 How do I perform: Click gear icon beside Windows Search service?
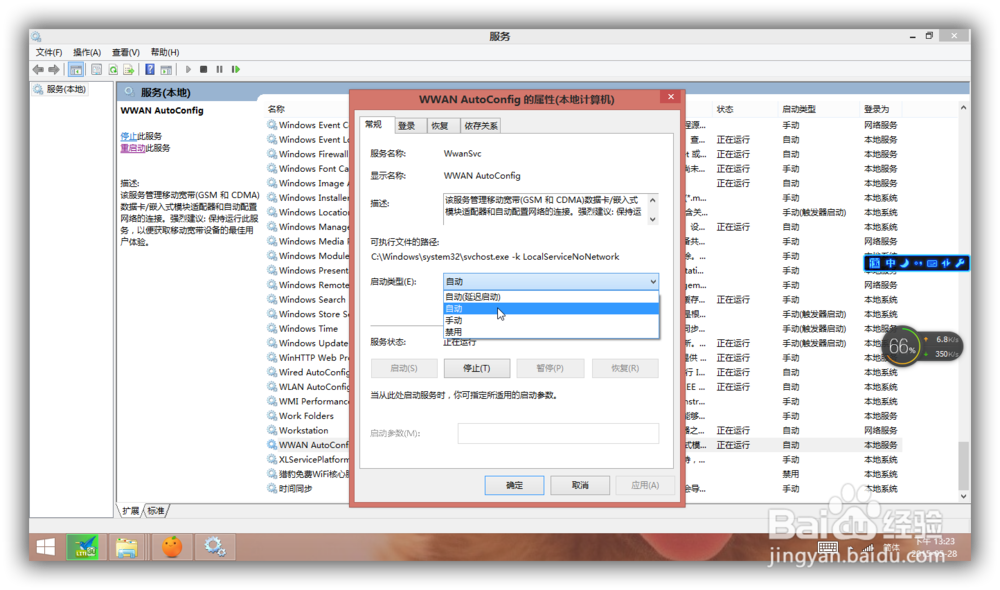point(272,299)
